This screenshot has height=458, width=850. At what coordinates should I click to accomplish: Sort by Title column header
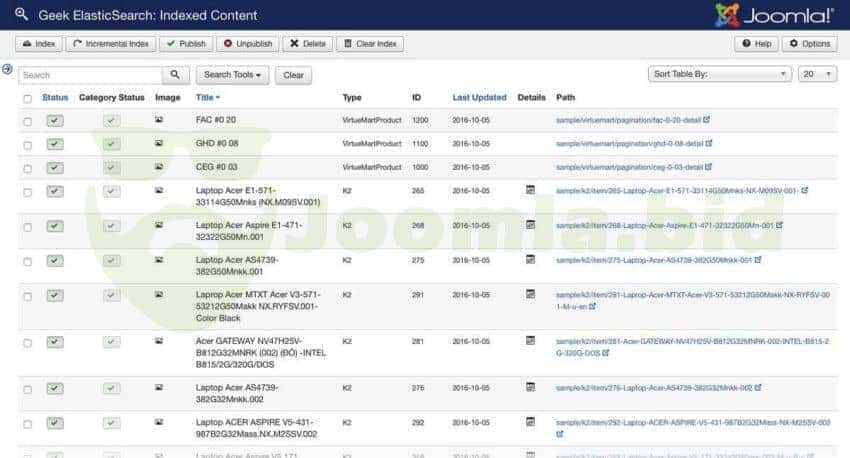coord(208,98)
